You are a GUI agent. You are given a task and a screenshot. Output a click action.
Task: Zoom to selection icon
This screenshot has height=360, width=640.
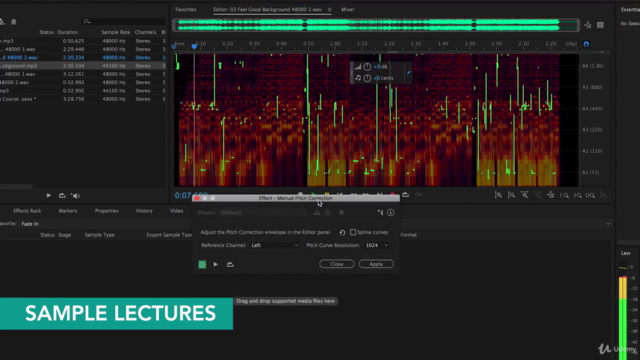pos(591,196)
